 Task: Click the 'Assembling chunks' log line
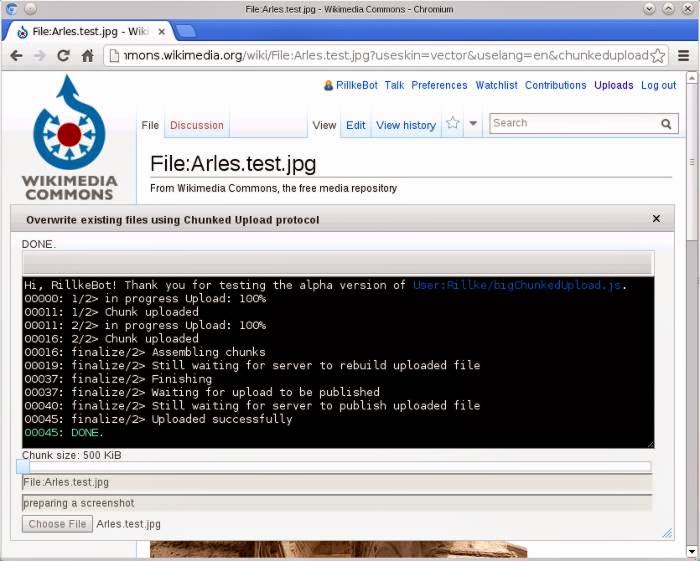click(145, 352)
